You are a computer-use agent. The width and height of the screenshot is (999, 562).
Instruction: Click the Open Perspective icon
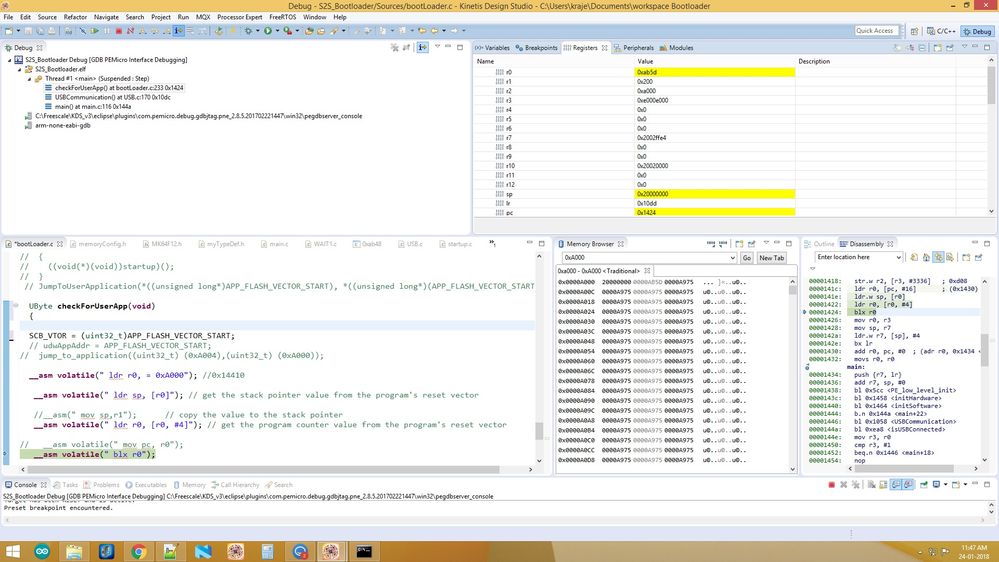coord(914,31)
